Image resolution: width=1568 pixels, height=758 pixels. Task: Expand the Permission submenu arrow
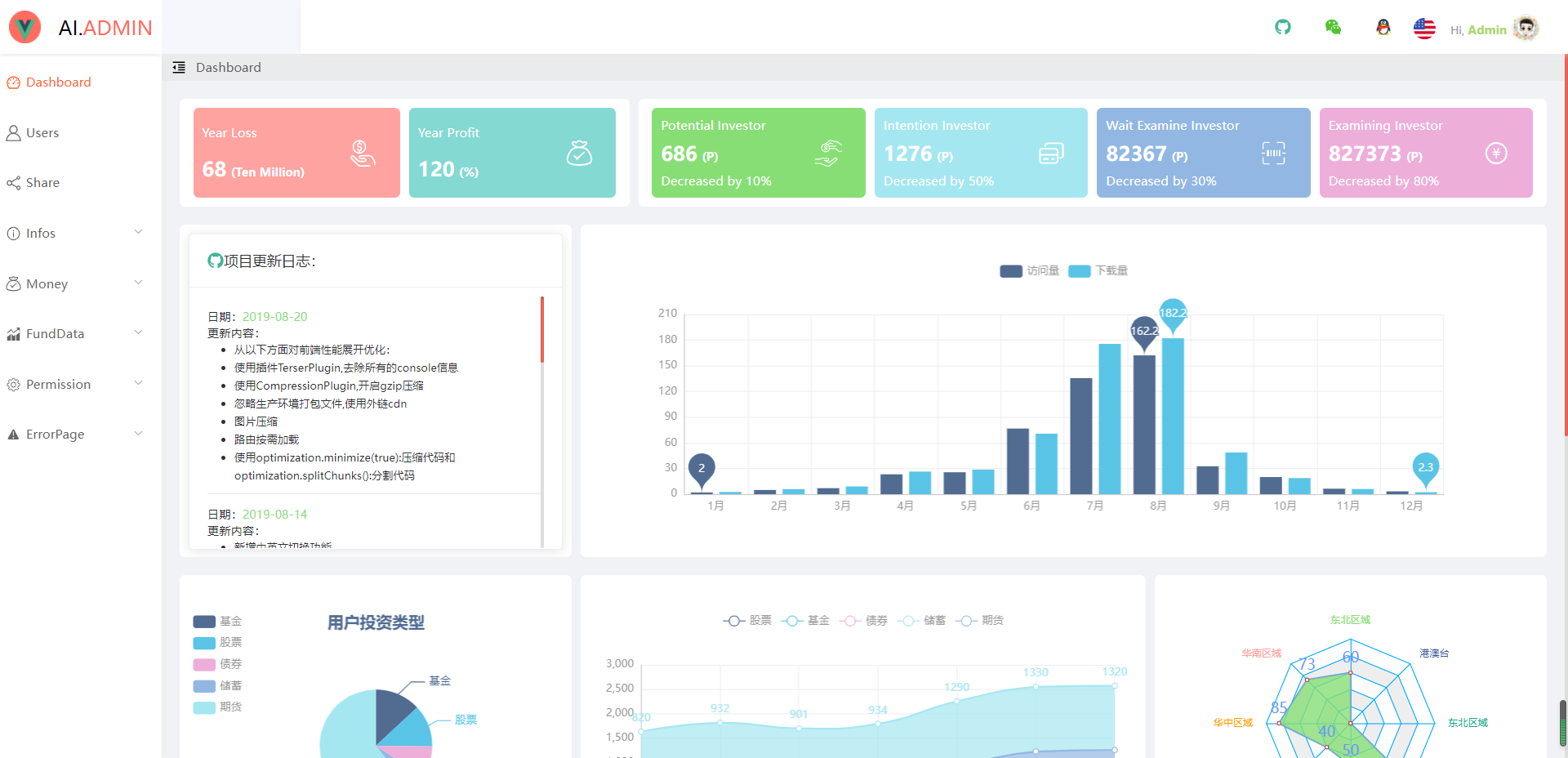click(x=138, y=383)
